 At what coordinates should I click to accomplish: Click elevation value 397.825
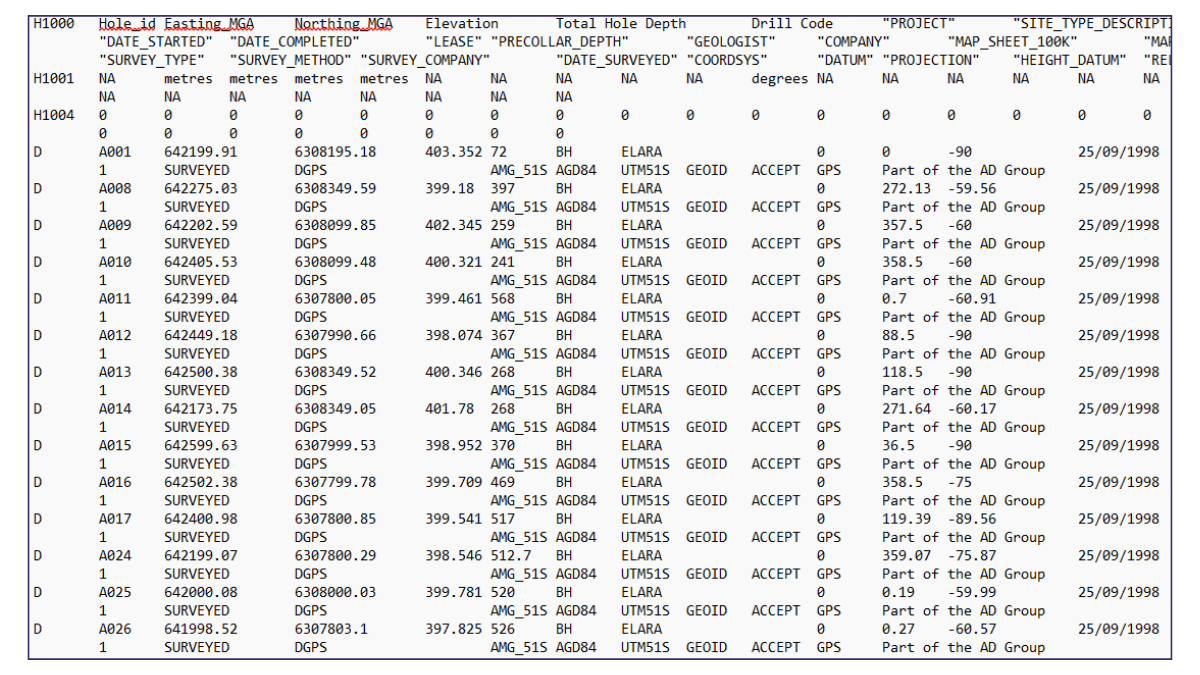click(454, 629)
